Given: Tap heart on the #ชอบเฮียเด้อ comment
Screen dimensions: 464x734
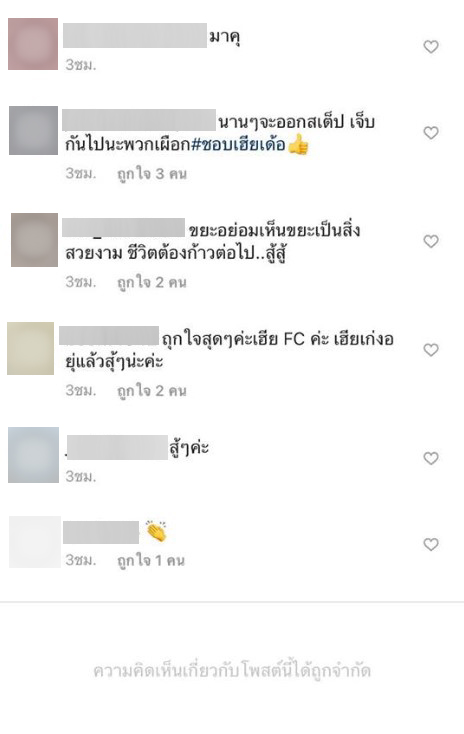Looking at the screenshot, I should (431, 133).
